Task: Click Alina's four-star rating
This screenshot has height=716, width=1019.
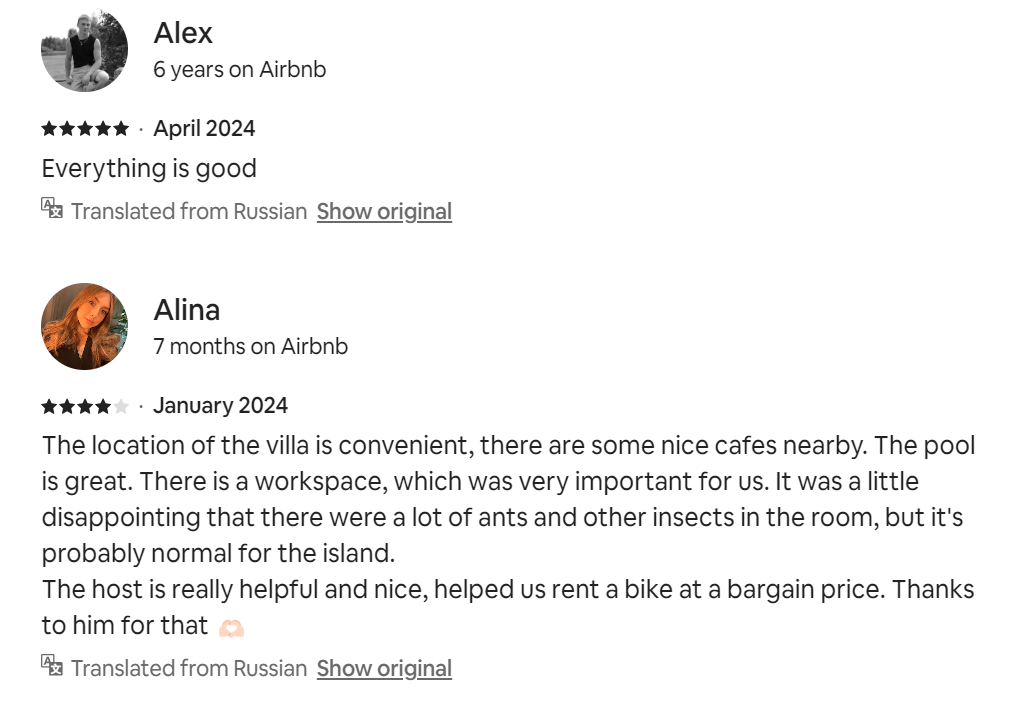Action: (x=85, y=406)
